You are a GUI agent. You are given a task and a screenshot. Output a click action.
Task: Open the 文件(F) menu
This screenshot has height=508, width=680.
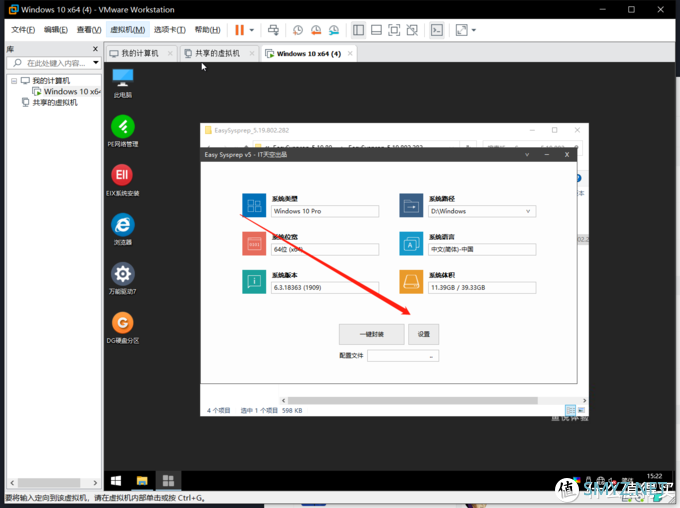coord(23,29)
